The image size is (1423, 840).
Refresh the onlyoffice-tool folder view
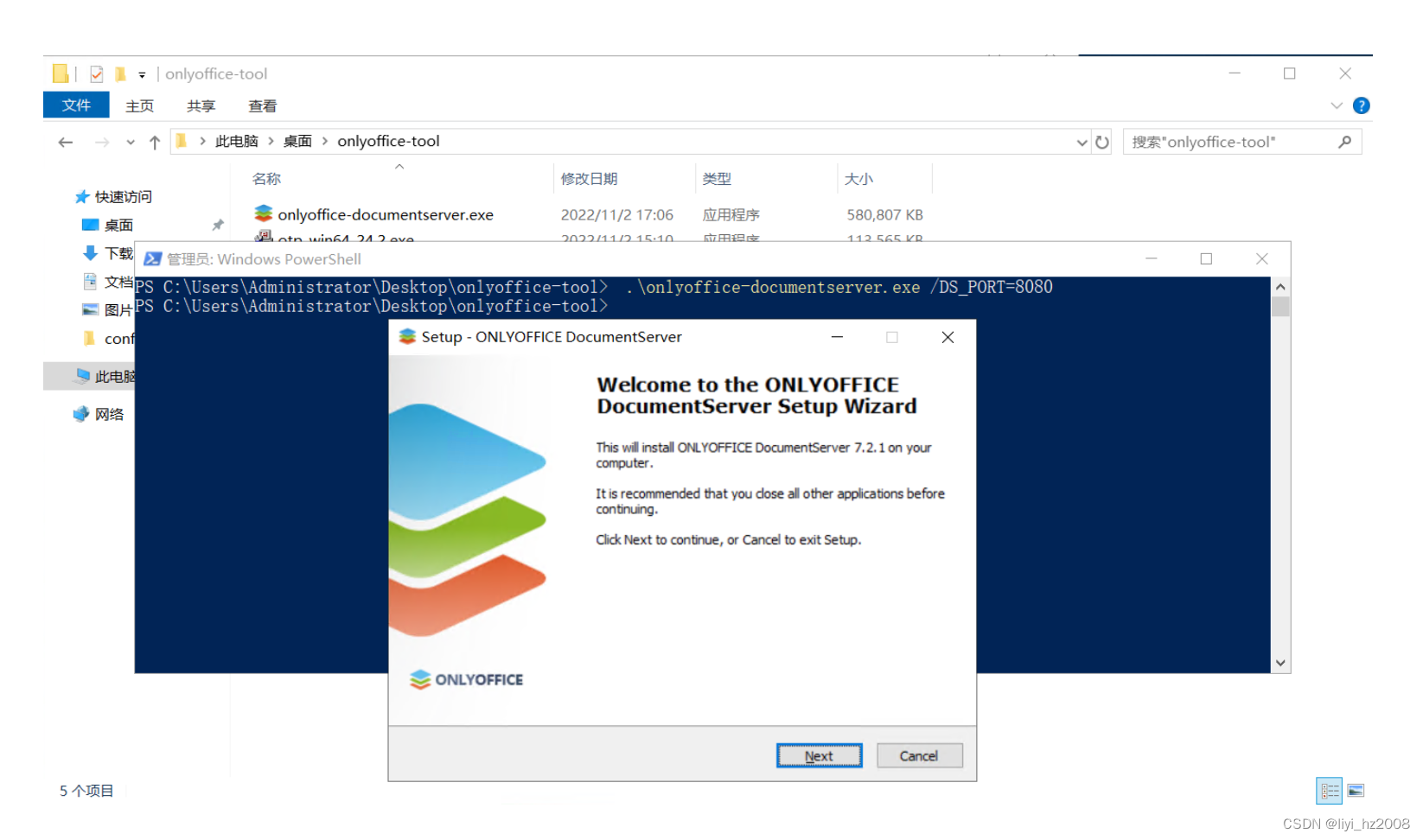click(1102, 143)
